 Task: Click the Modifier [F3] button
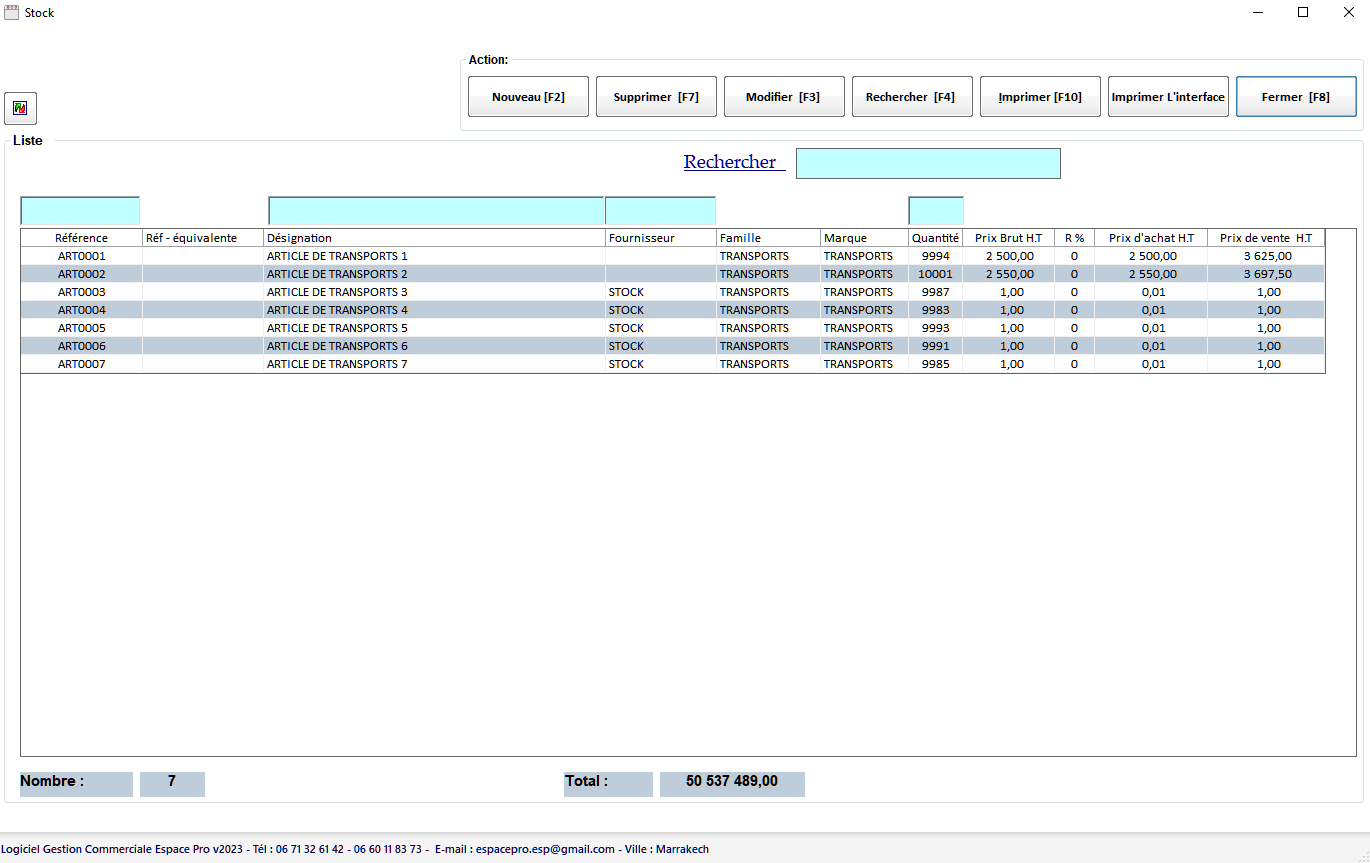point(784,97)
